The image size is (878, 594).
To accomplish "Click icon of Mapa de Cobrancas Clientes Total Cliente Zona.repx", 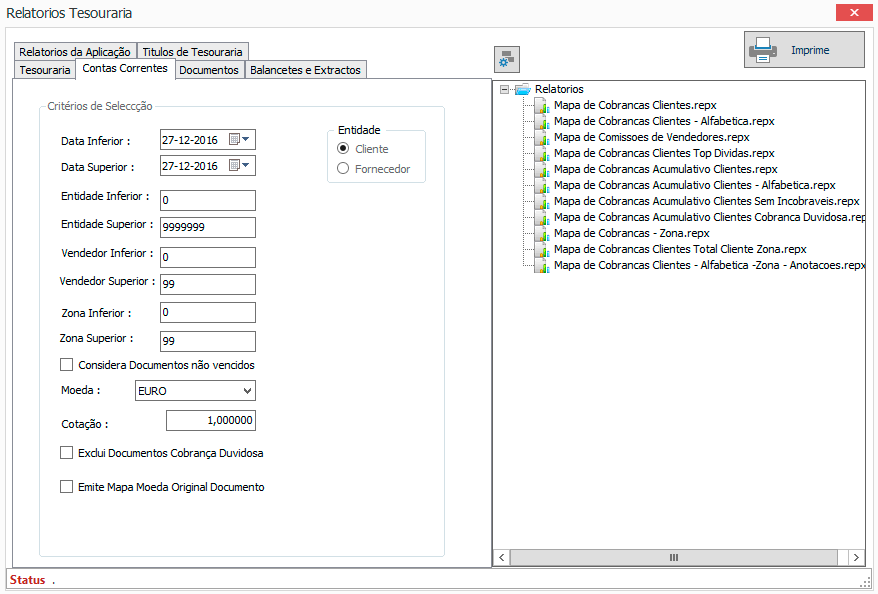I will [541, 249].
